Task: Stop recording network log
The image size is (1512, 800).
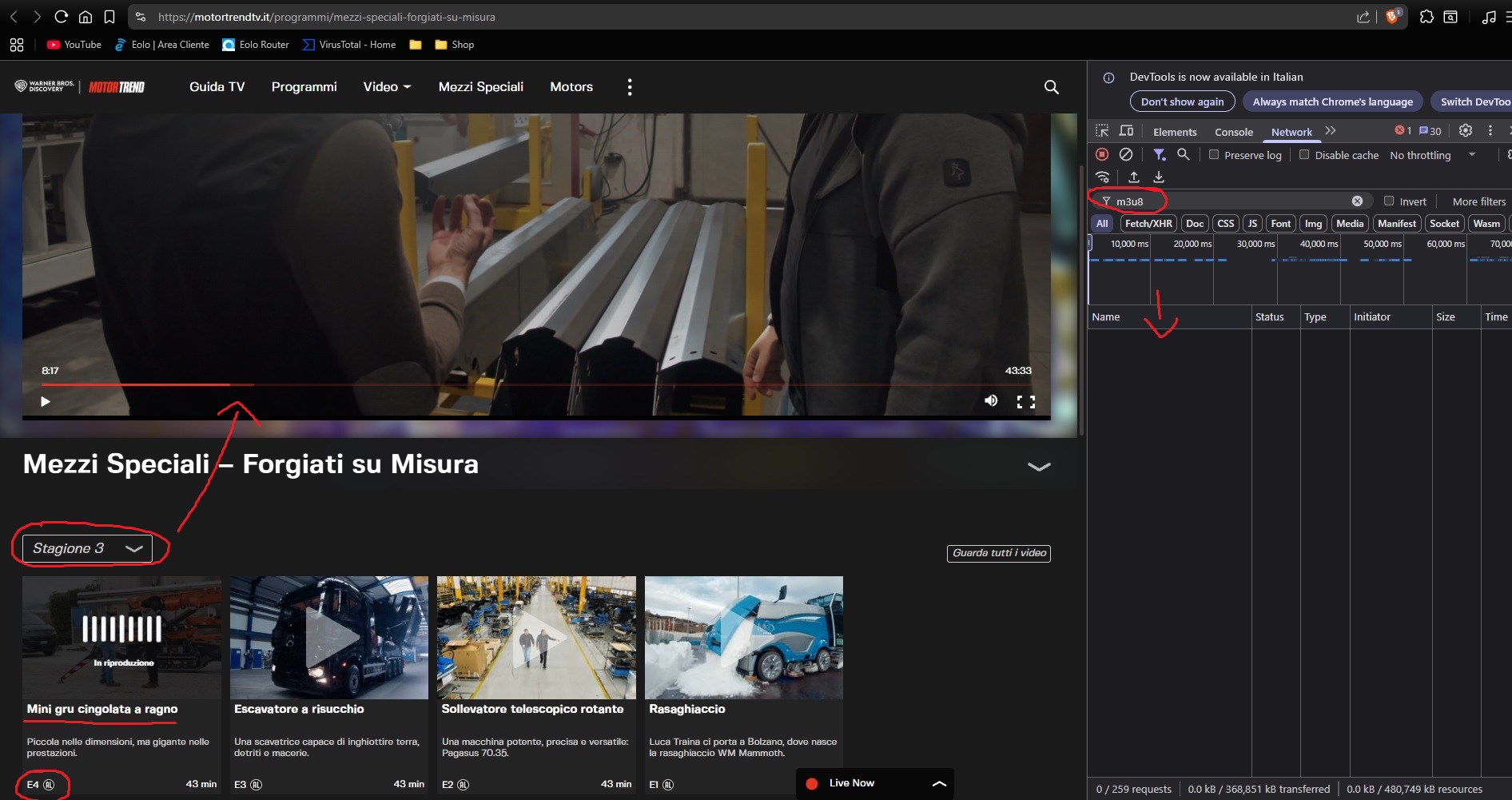Action: click(x=1102, y=154)
